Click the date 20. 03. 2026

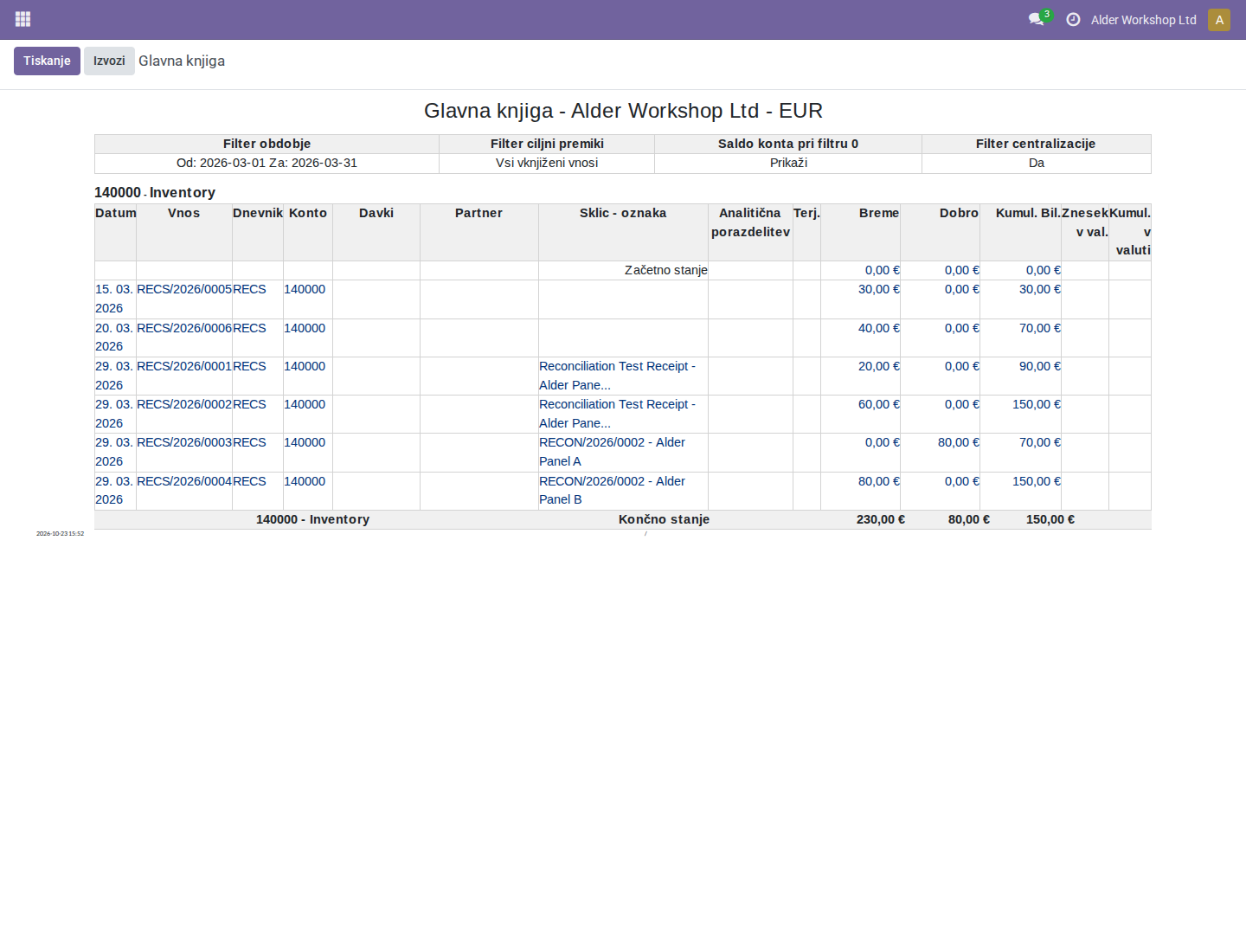(x=114, y=338)
